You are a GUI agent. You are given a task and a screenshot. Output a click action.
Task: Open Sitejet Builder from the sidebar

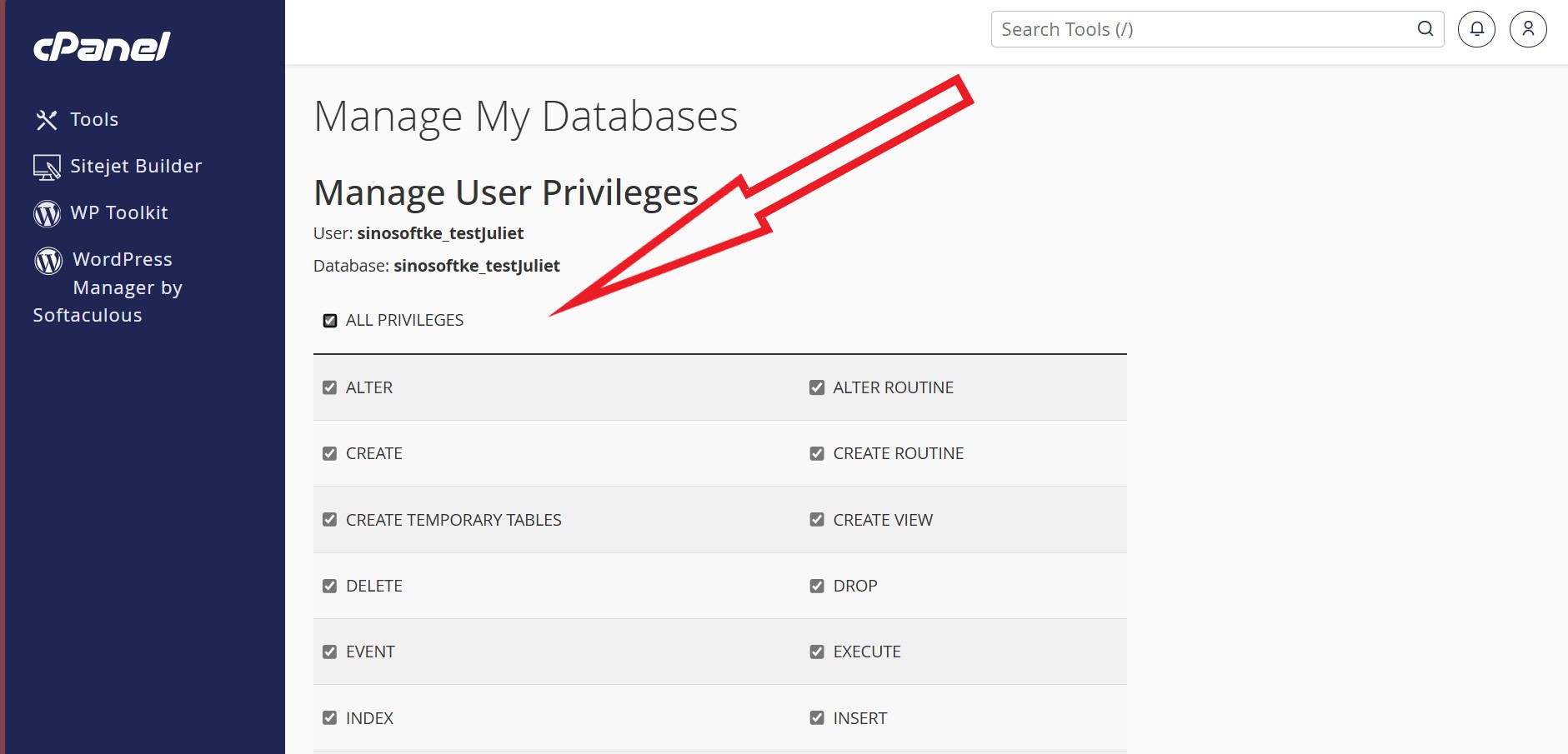[136, 167]
